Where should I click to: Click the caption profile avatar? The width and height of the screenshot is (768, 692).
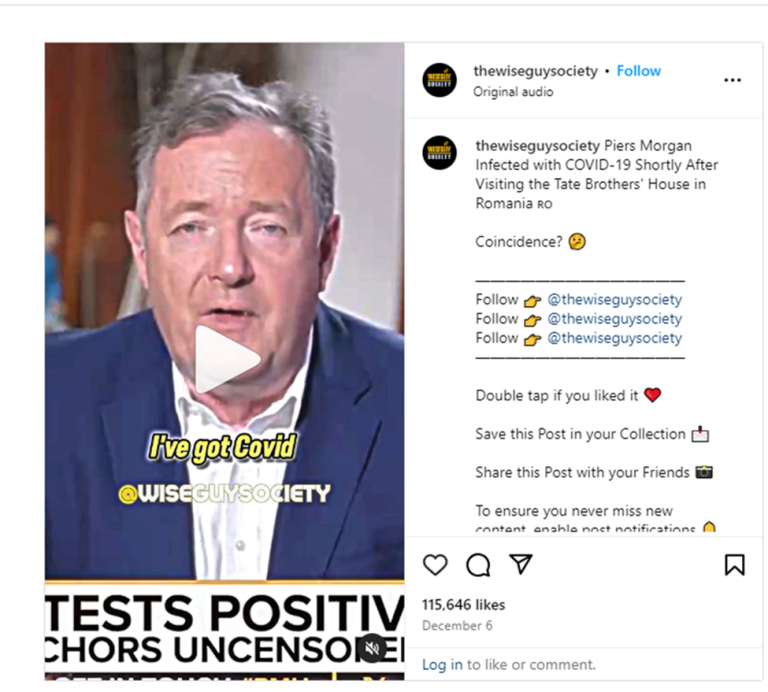click(439, 153)
